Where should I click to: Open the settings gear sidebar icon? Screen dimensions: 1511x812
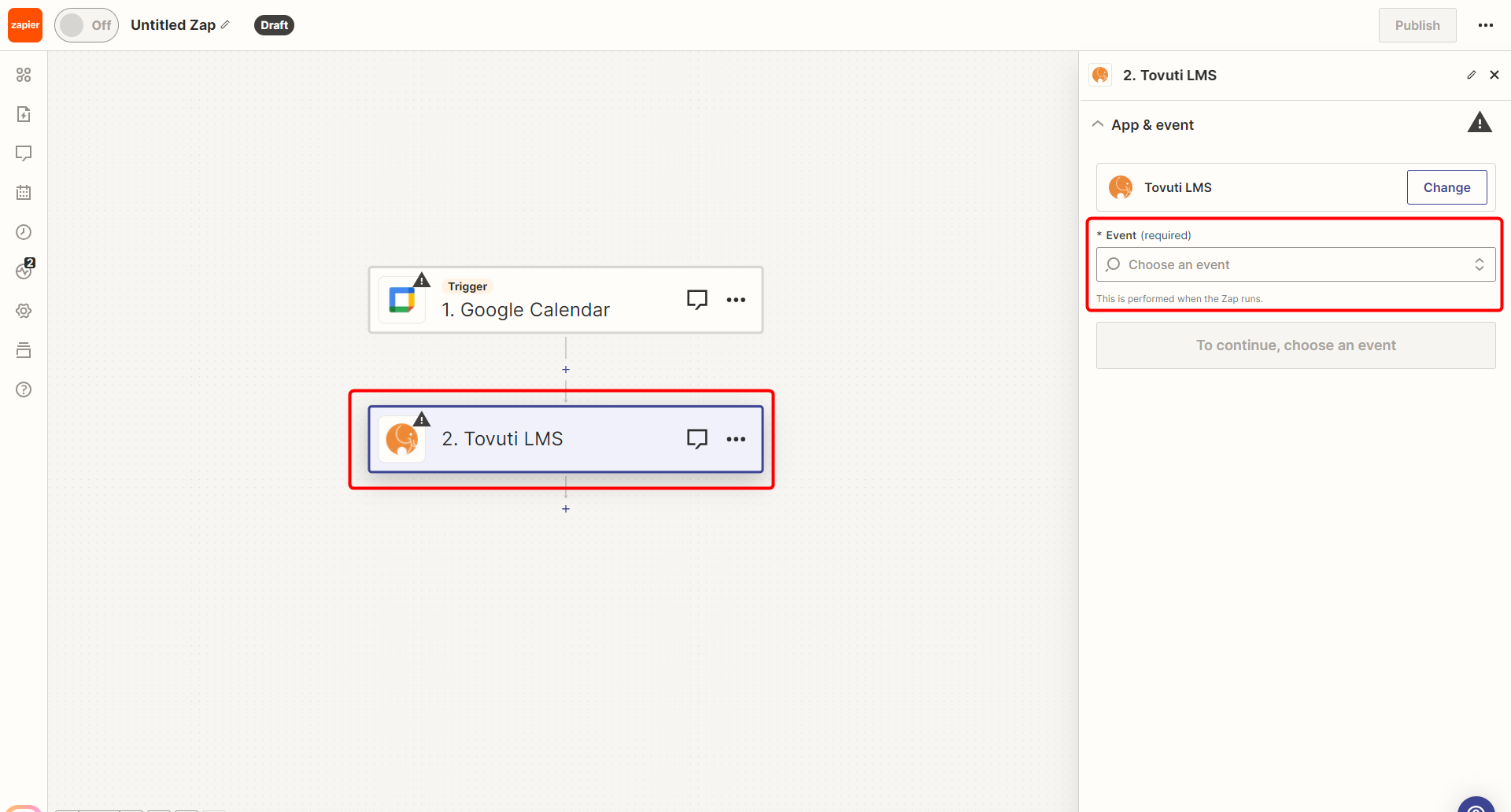24,311
